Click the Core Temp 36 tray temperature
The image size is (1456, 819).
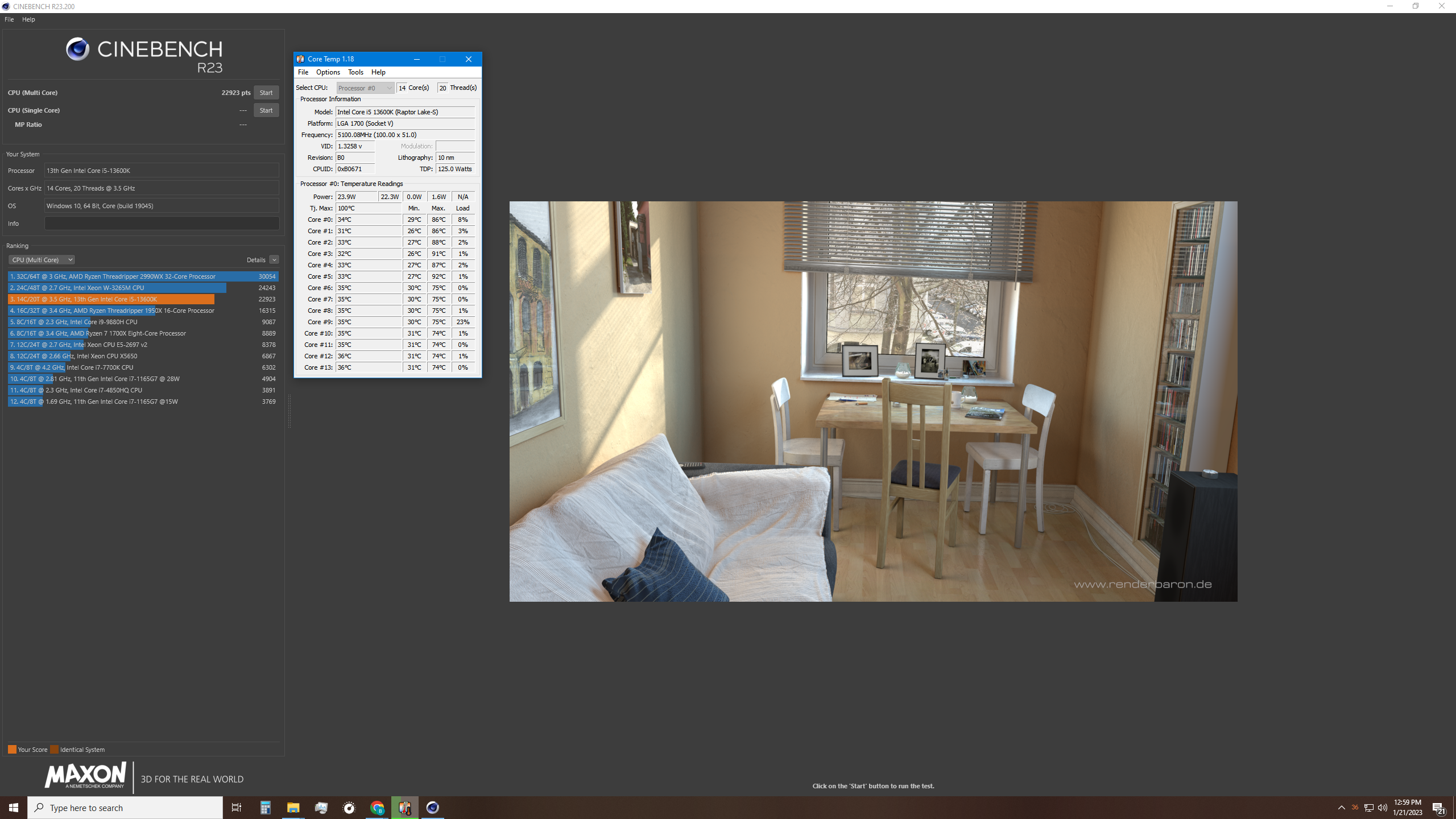[1355, 808]
